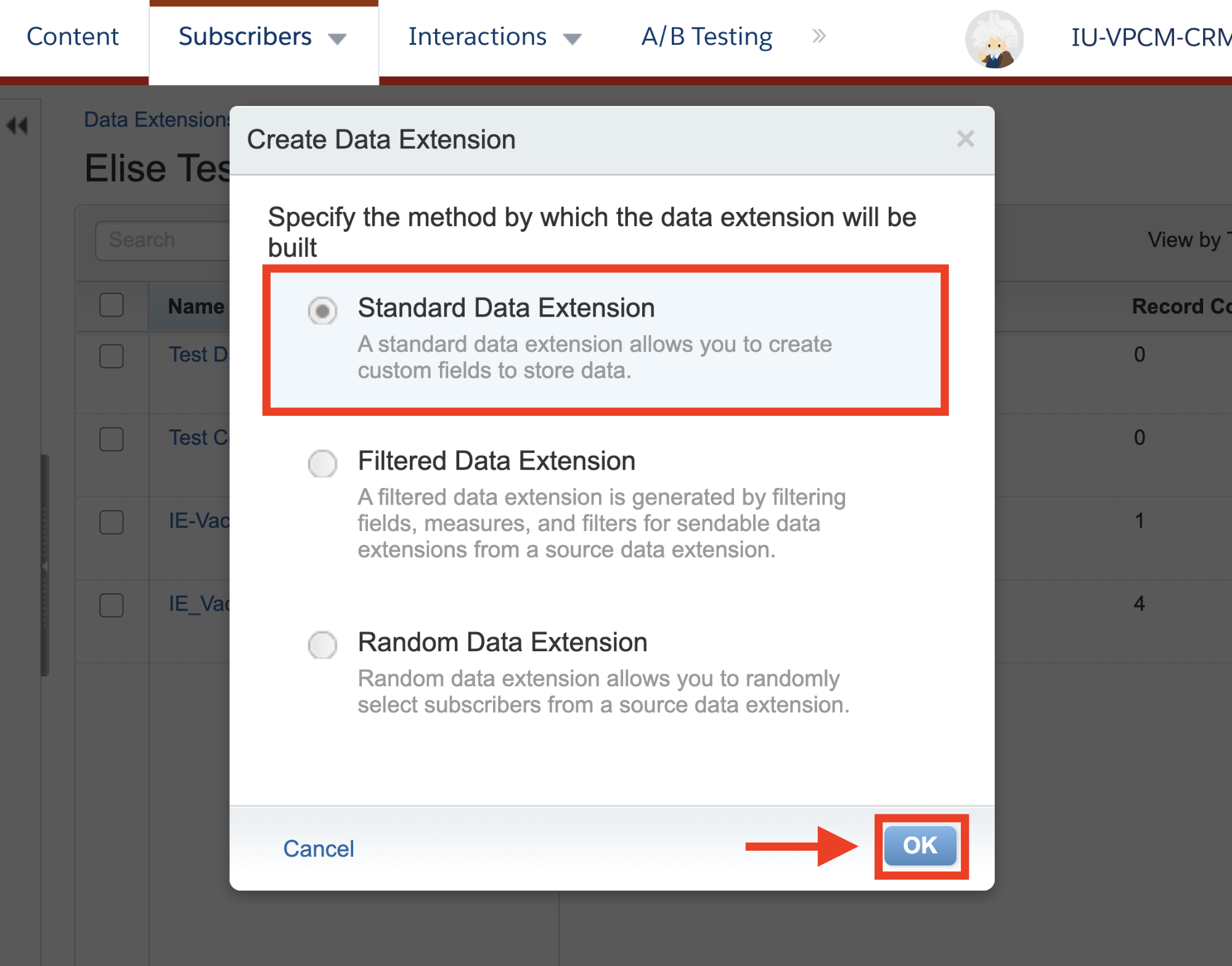
Task: Collapse the left sidebar with double arrows
Action: coord(17,126)
